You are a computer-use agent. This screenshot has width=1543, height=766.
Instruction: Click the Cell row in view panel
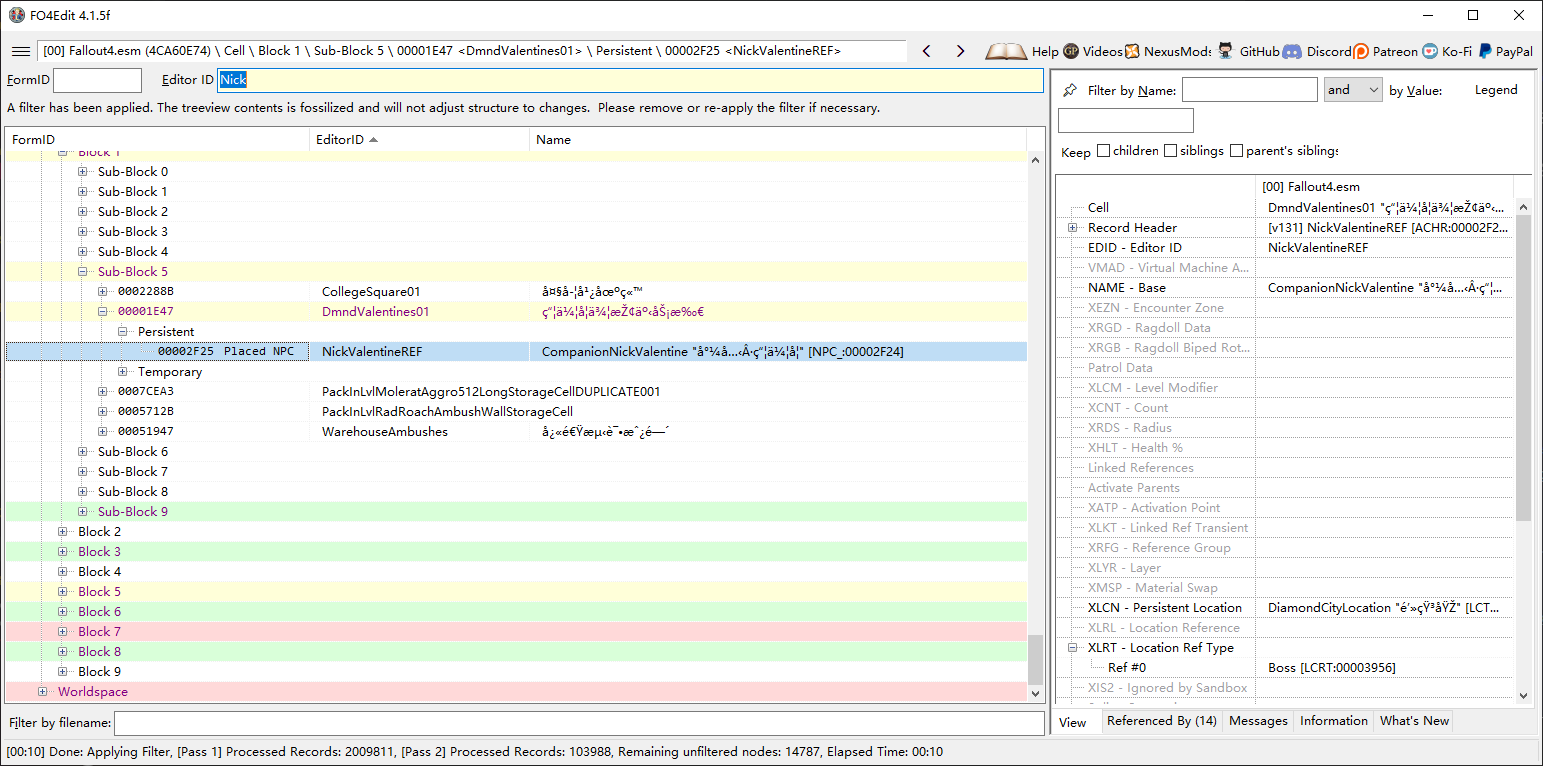point(1284,208)
